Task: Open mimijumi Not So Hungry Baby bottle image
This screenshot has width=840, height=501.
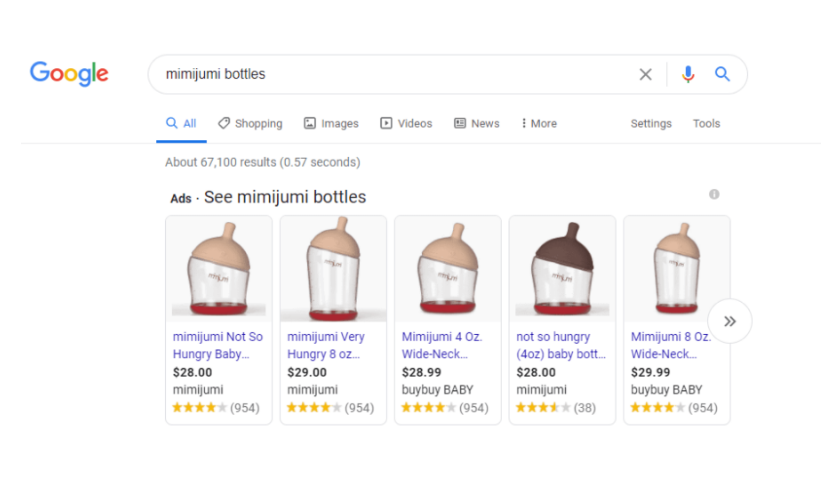Action: click(219, 269)
